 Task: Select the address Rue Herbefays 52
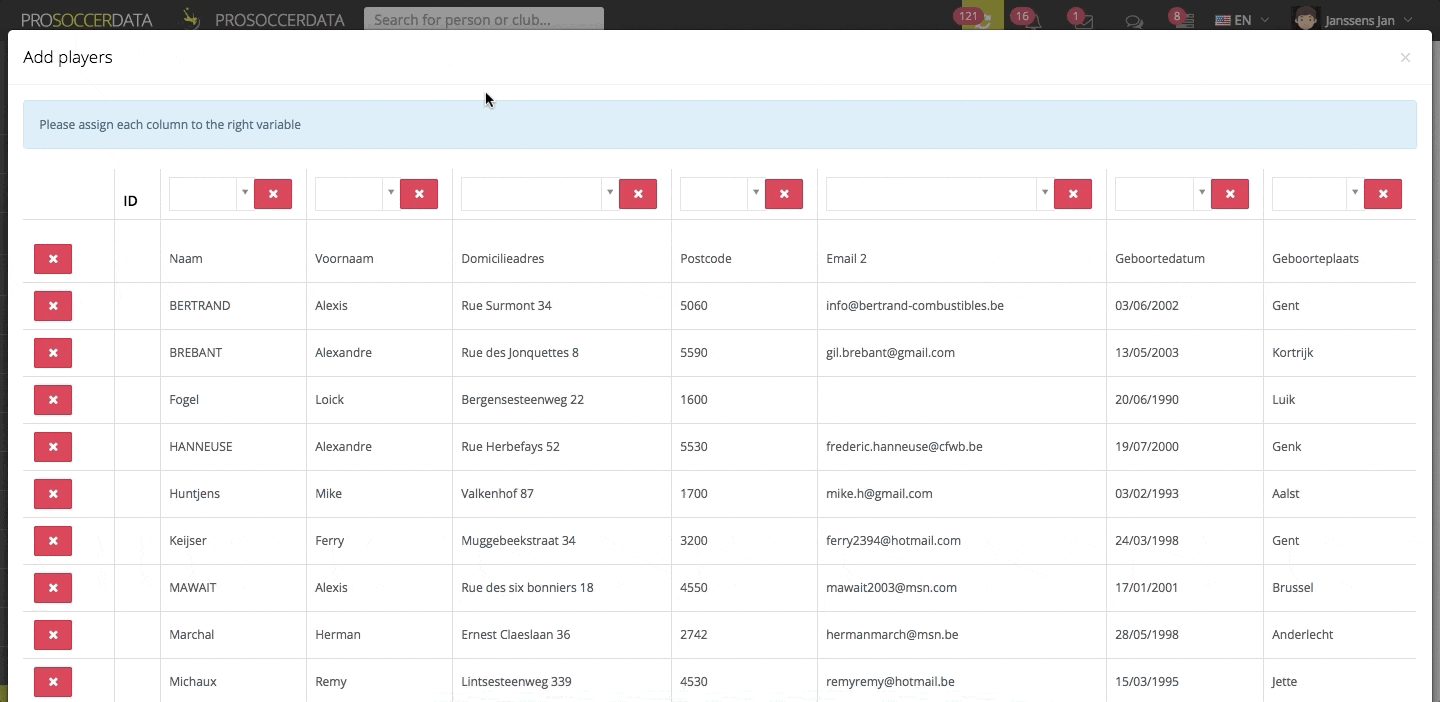pos(510,447)
